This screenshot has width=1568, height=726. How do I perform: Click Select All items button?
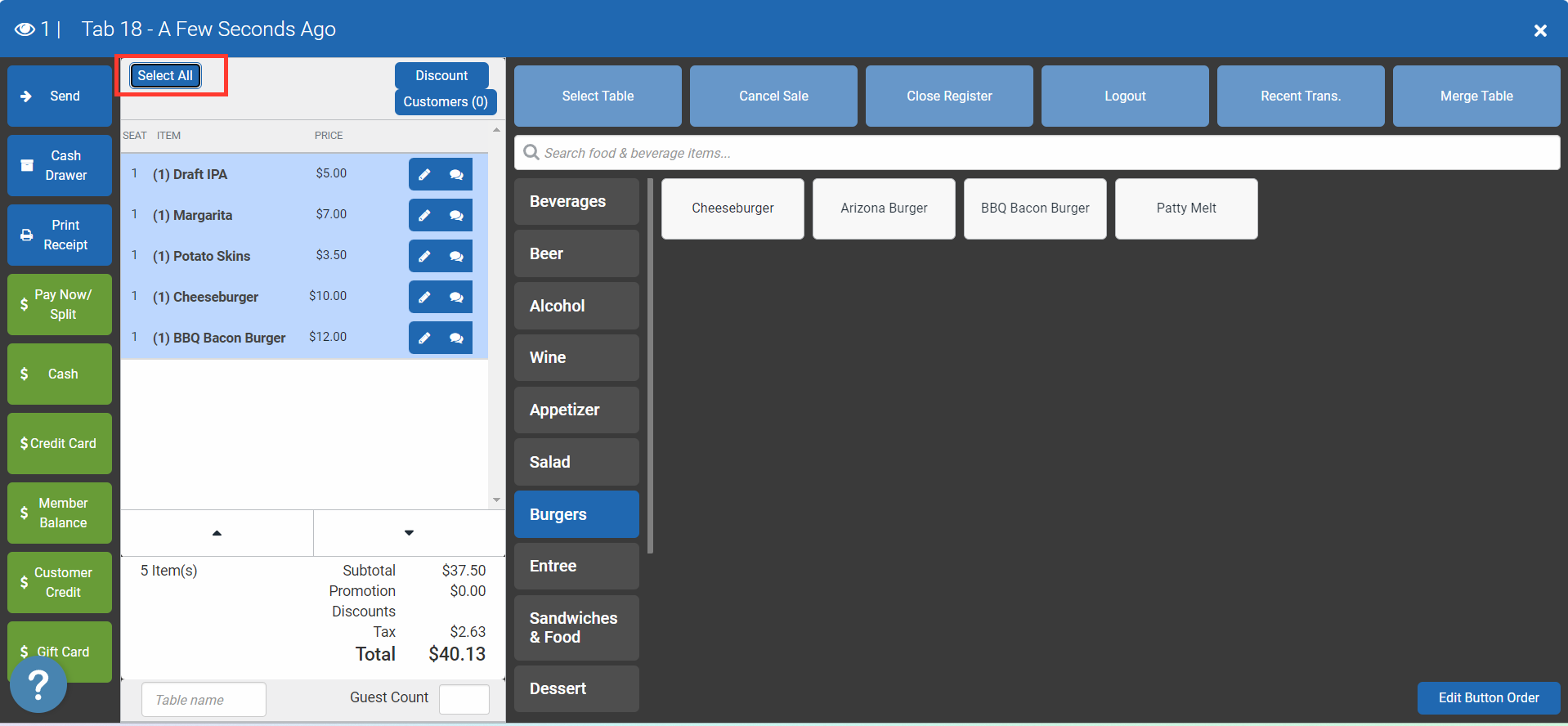click(165, 75)
